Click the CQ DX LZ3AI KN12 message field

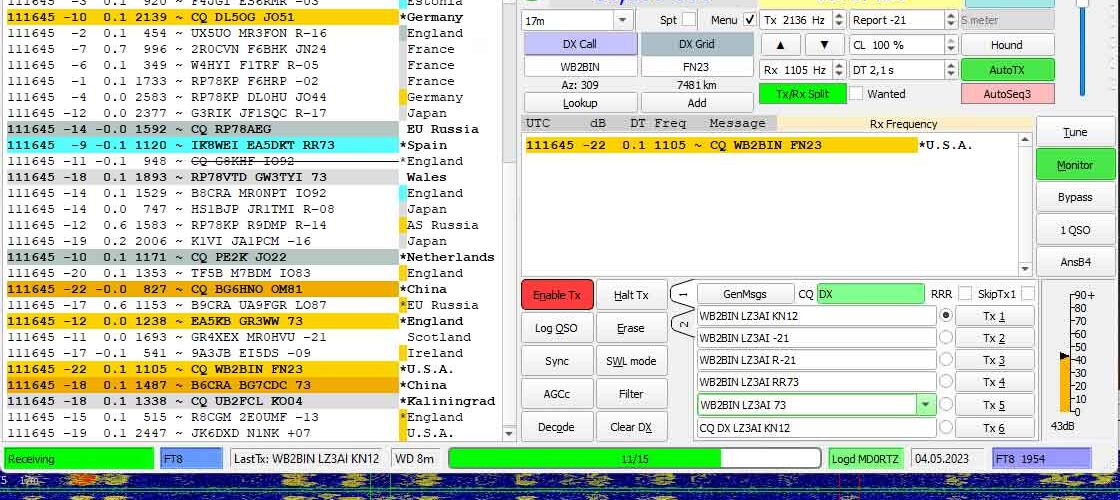pyautogui.click(x=816, y=427)
